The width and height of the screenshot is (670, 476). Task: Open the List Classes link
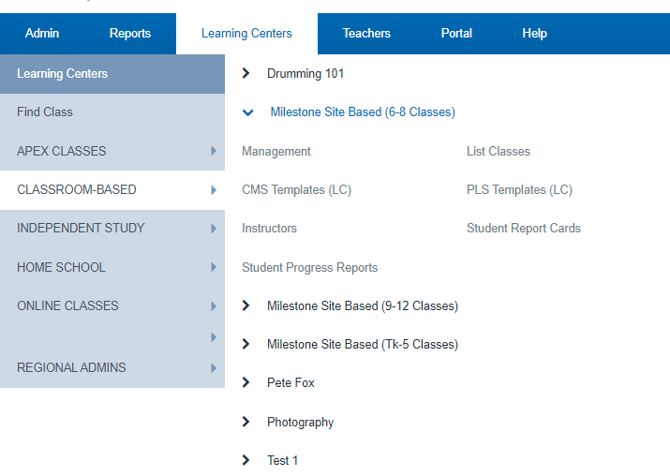point(498,151)
